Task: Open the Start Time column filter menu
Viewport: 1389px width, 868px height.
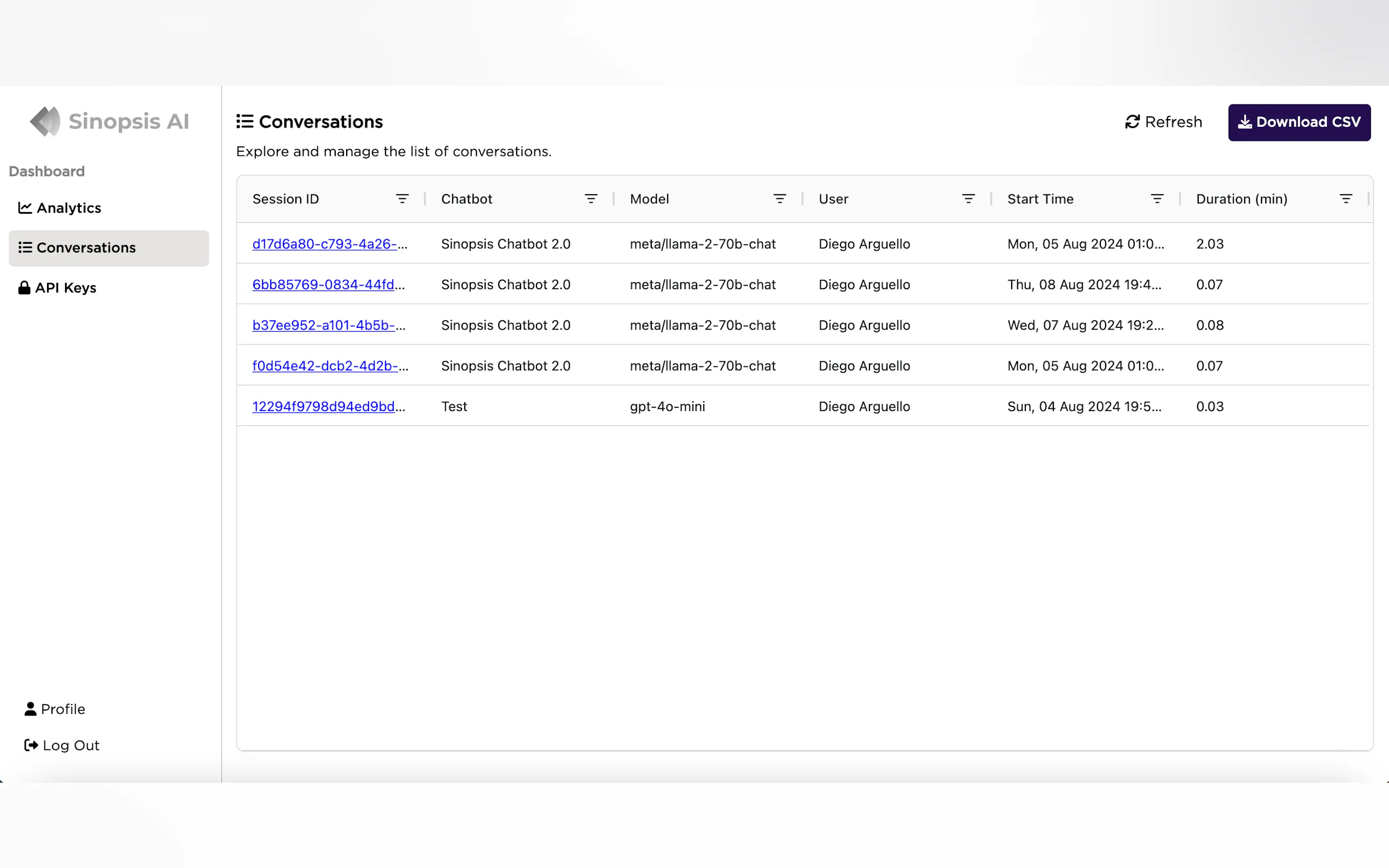Action: tap(1157, 198)
